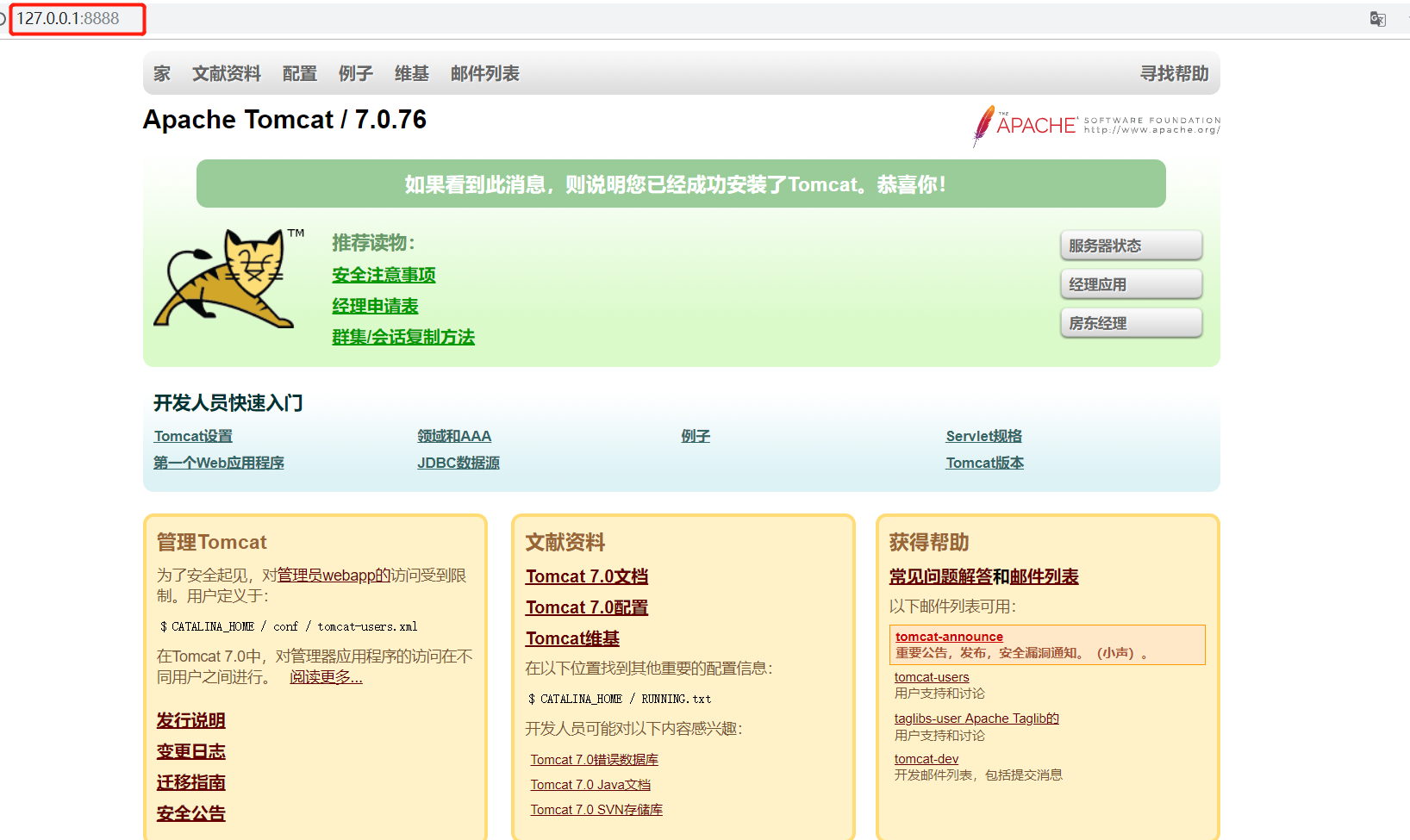This screenshot has width=1410, height=840.
Task: Open the 例子 link in quick start
Action: tap(696, 436)
